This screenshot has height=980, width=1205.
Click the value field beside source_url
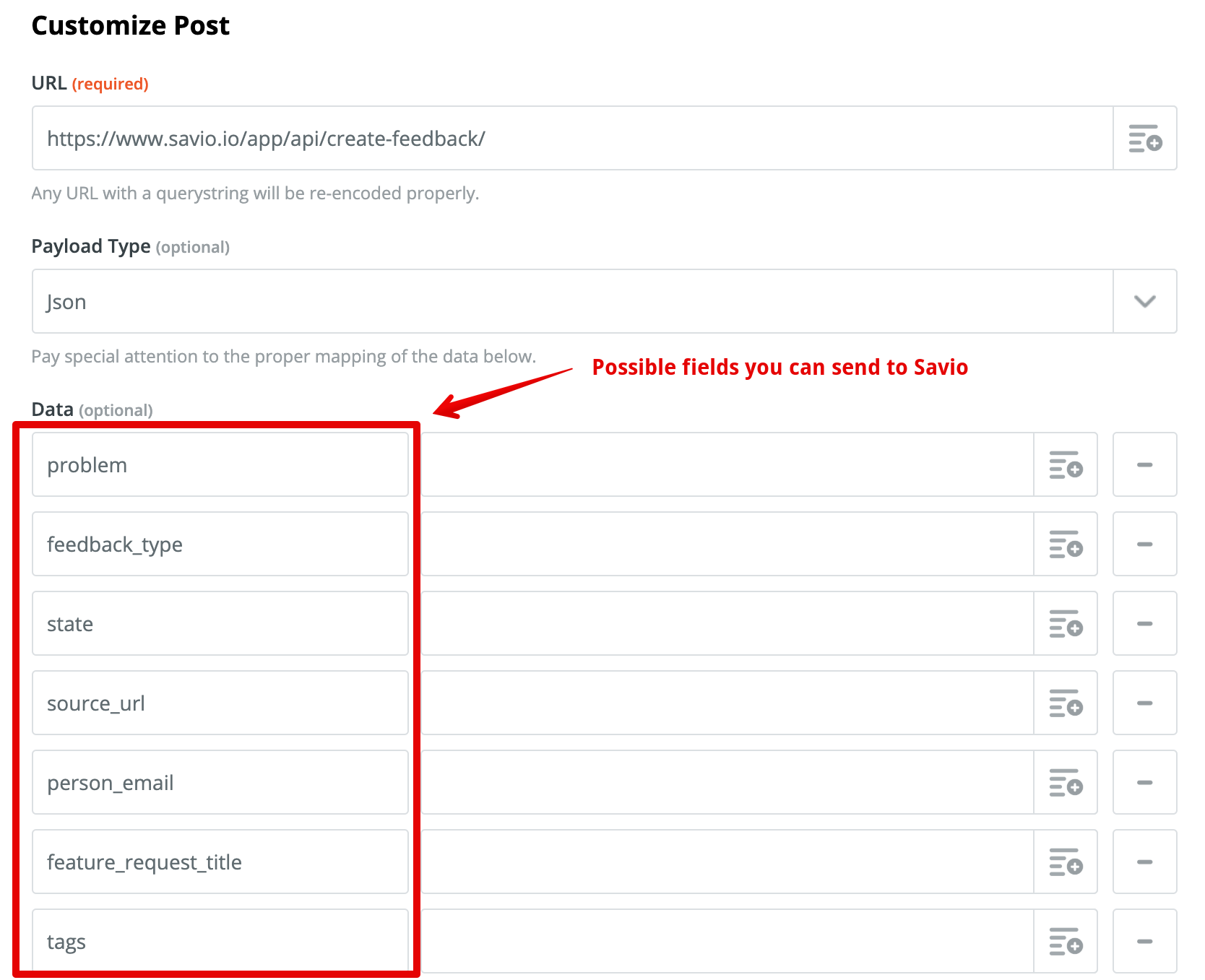727,703
